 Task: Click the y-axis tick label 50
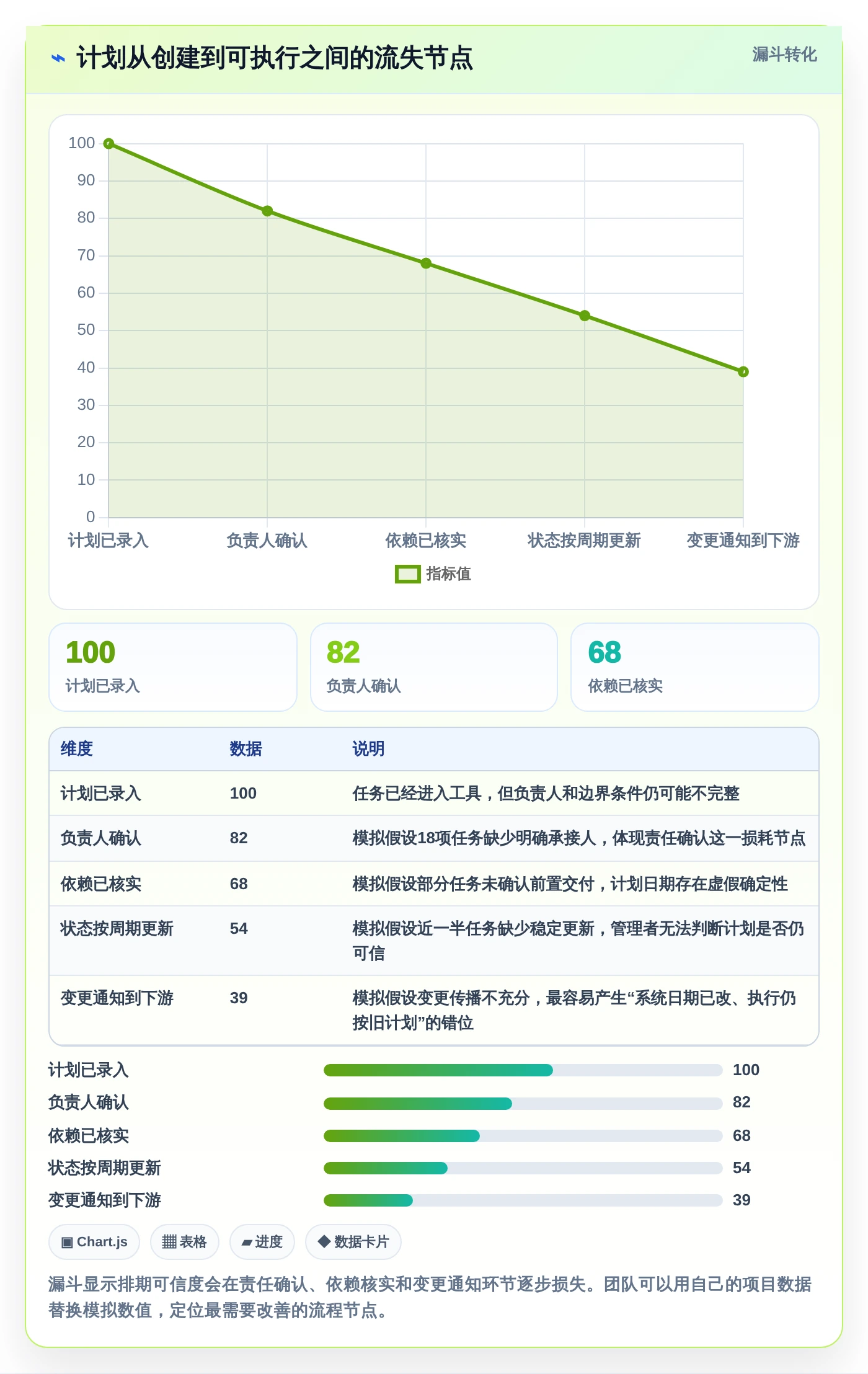tap(86, 330)
